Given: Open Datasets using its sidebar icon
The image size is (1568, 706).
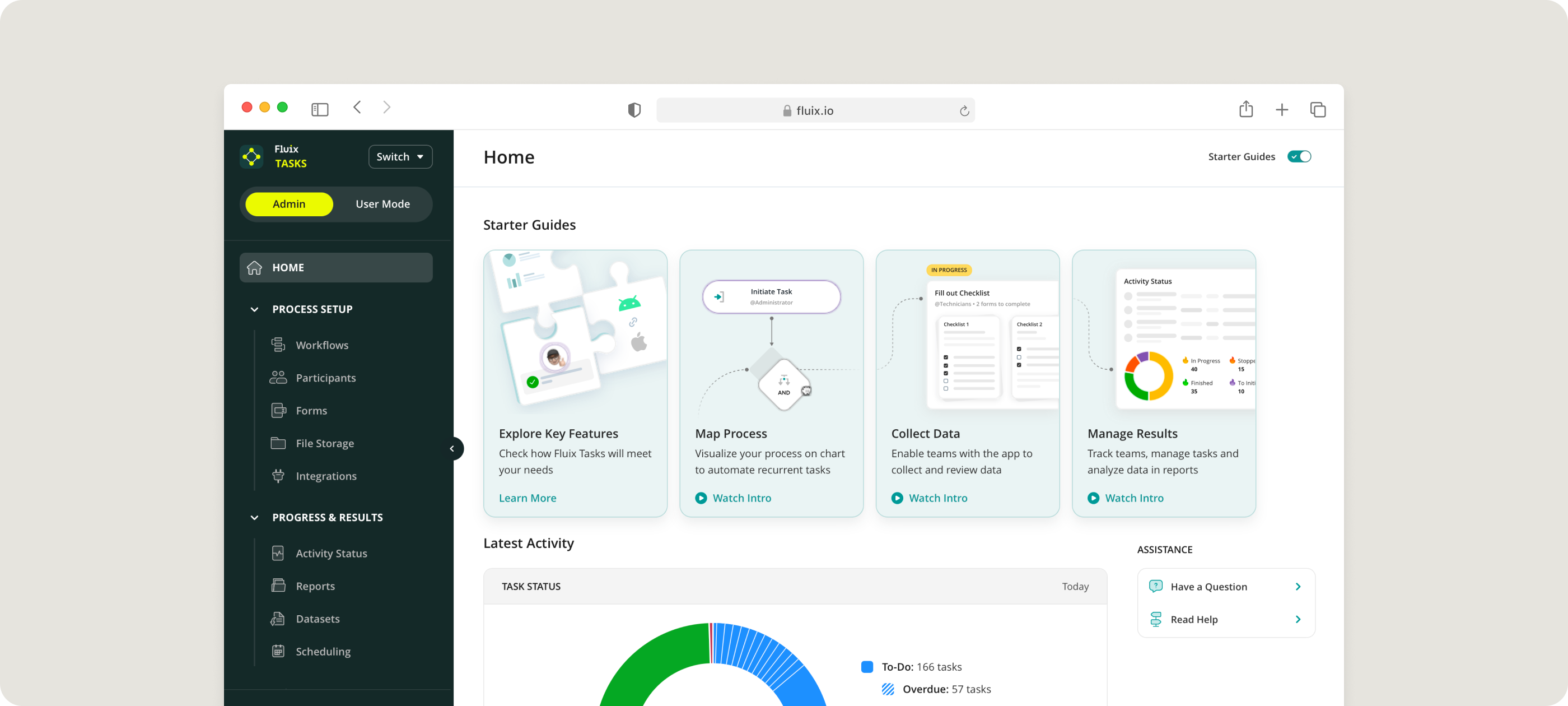Looking at the screenshot, I should (278, 619).
